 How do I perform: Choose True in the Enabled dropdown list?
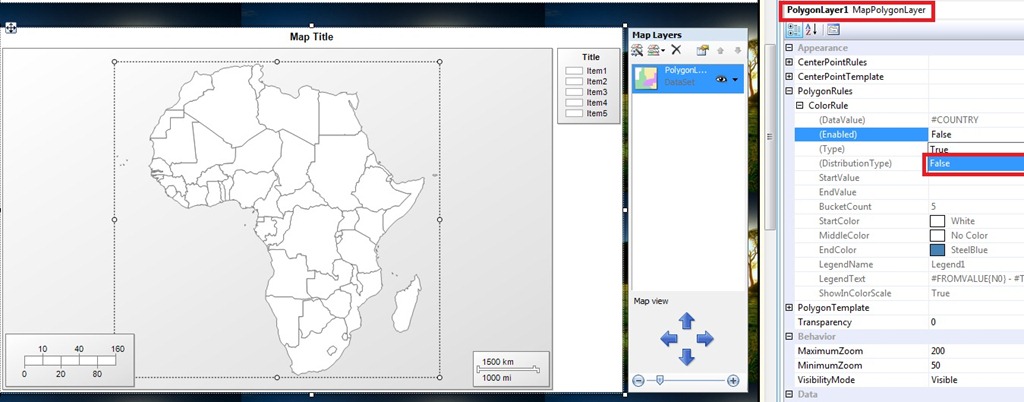click(x=976, y=149)
